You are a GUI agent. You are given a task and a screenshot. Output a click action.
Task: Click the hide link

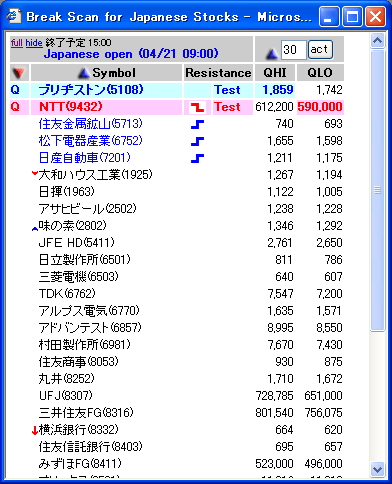point(34,43)
